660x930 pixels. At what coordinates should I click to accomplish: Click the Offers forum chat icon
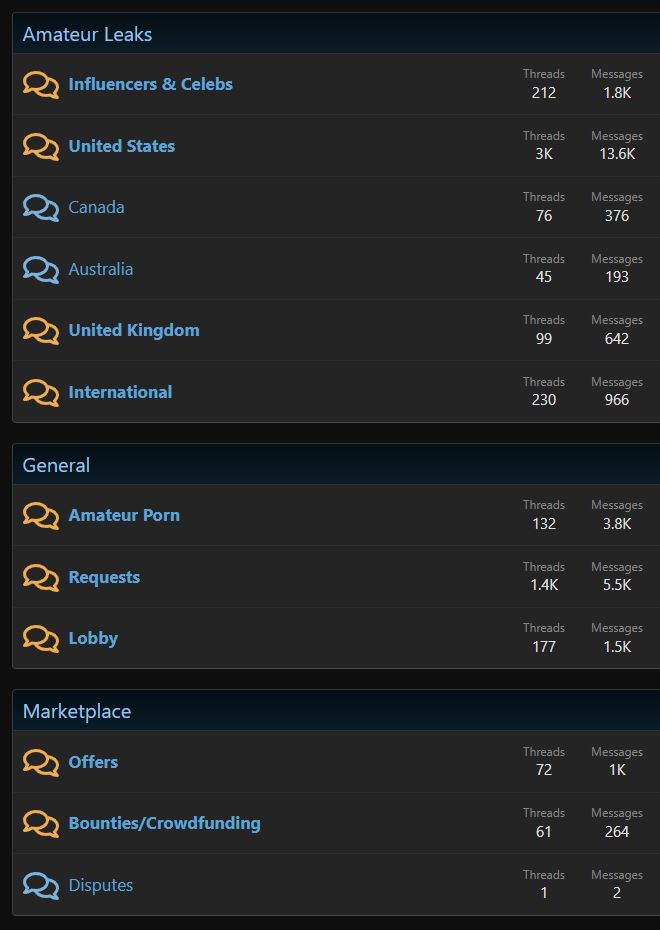41,763
